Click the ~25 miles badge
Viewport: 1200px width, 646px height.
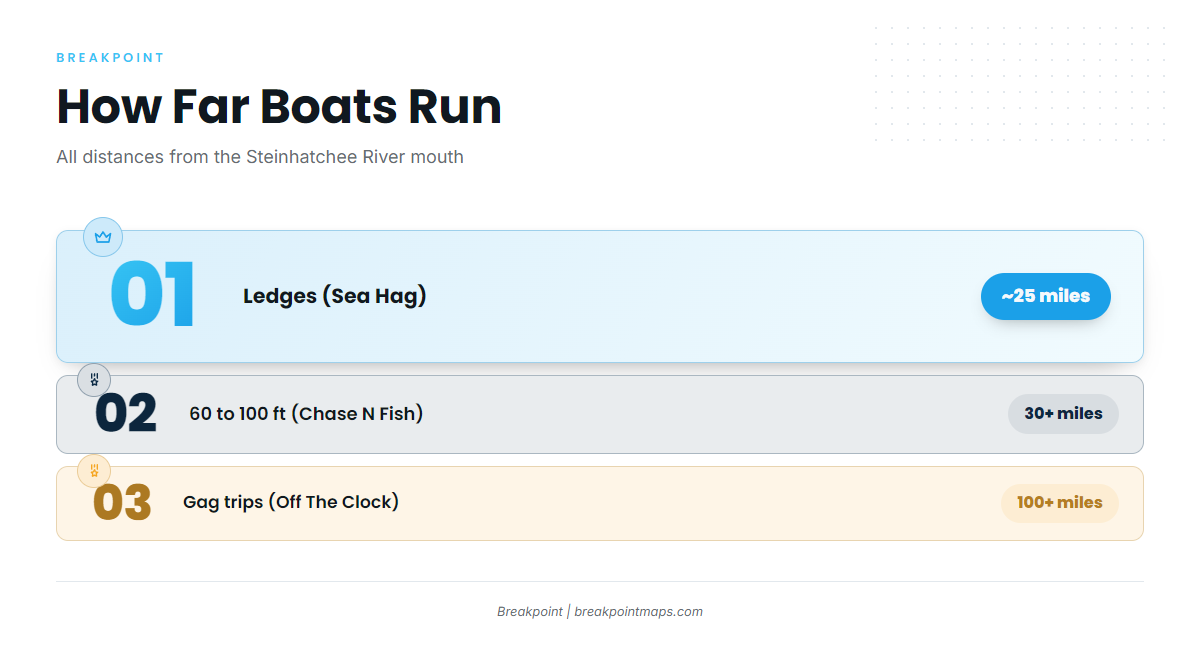1046,296
